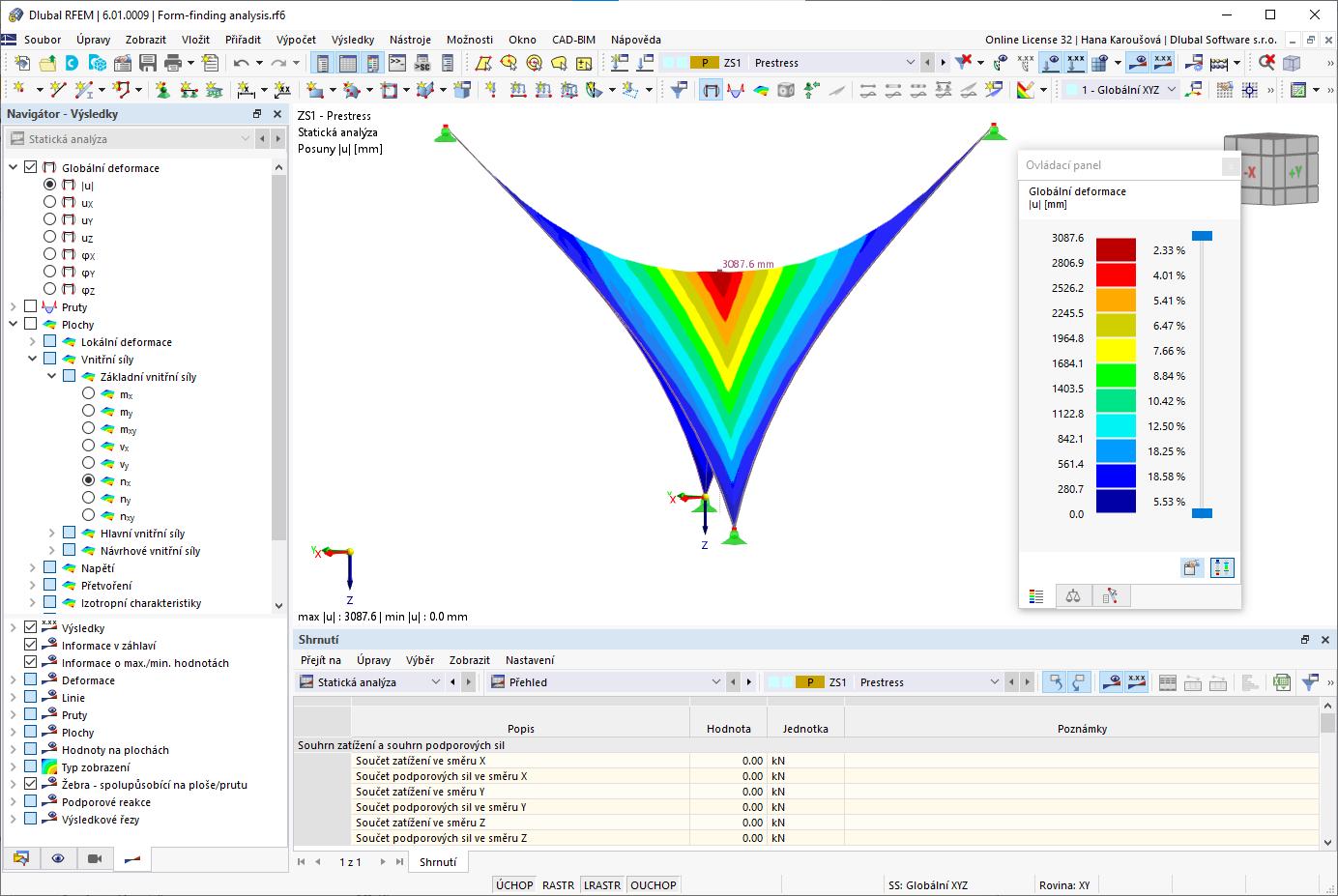
Task: Click the next load case arrow in Shrnutí toolbar
Action: pyautogui.click(x=1027, y=682)
